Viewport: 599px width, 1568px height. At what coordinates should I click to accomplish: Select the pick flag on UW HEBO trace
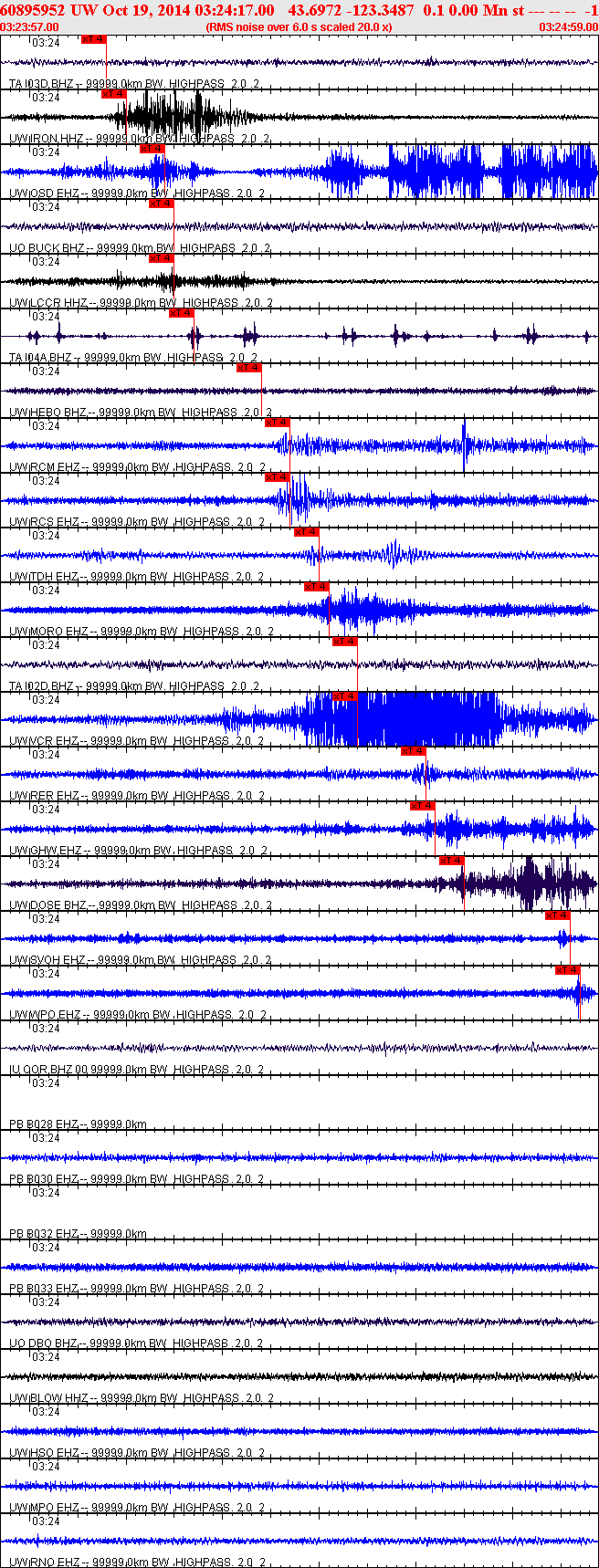pyautogui.click(x=249, y=368)
